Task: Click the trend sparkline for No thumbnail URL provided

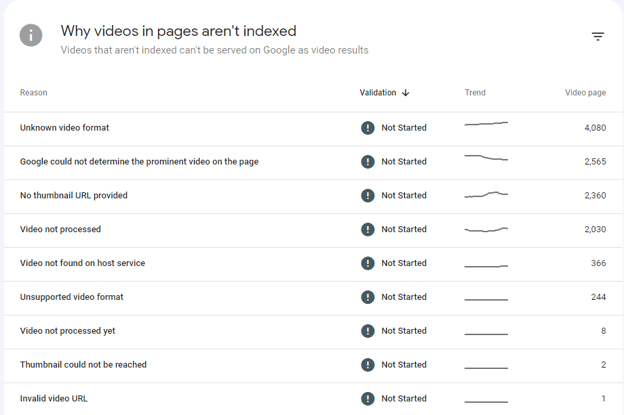Action: [486, 195]
